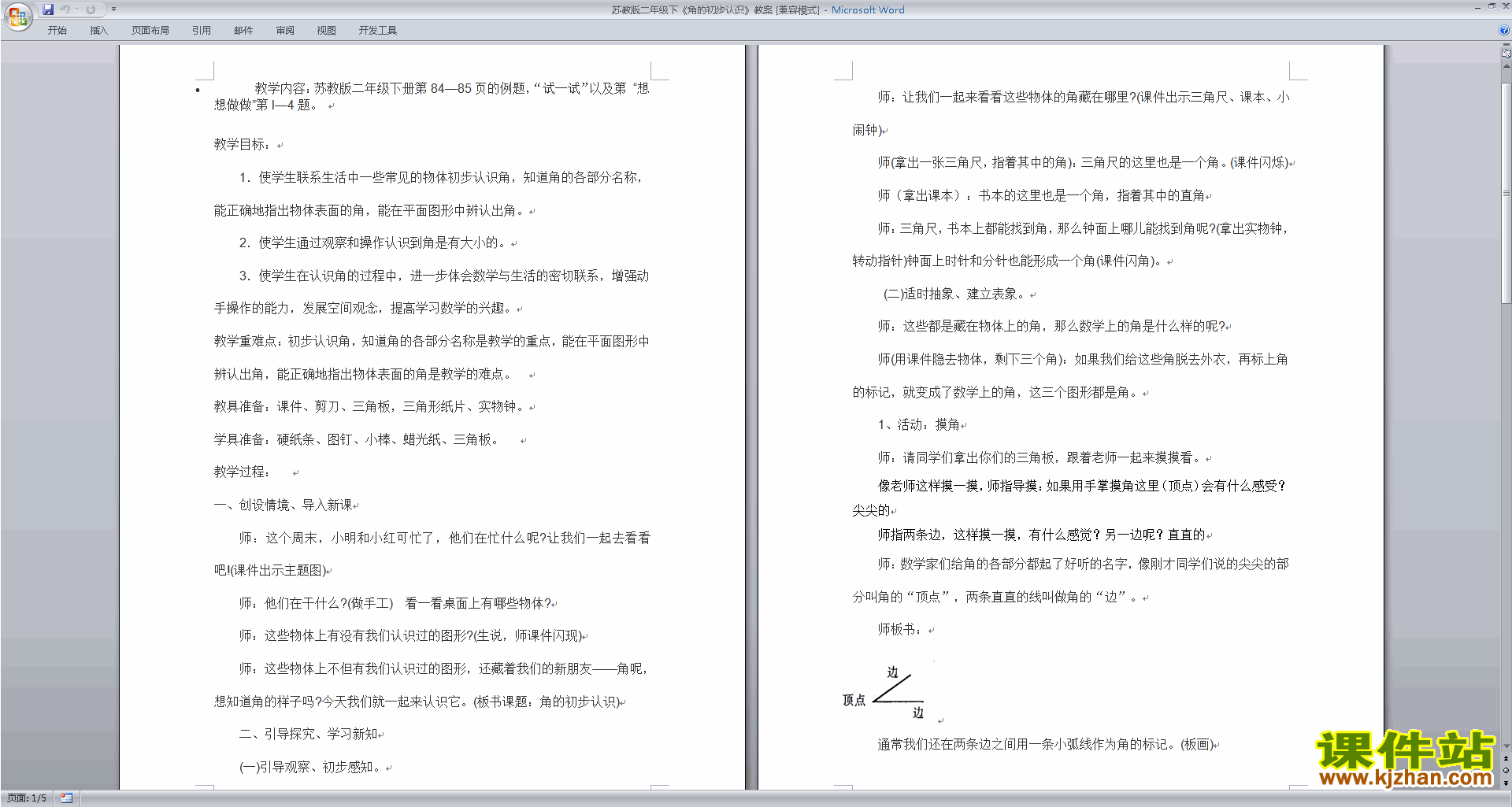Viewport: 1512px width, 807px height.
Task: Click the vertical scrollbar up arrow
Action: [1506, 66]
